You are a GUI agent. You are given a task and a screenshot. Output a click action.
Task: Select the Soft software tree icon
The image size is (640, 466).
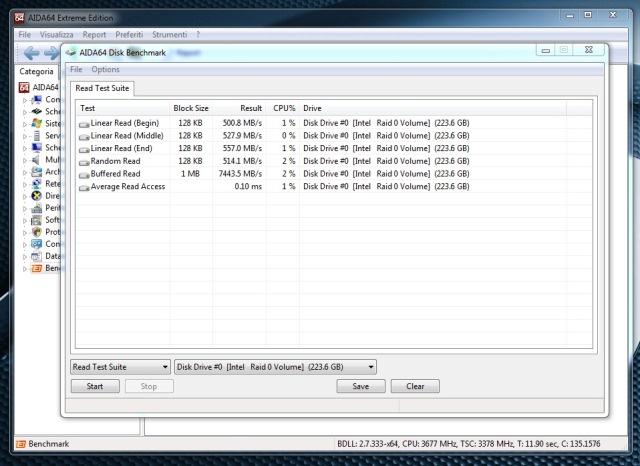pos(37,220)
